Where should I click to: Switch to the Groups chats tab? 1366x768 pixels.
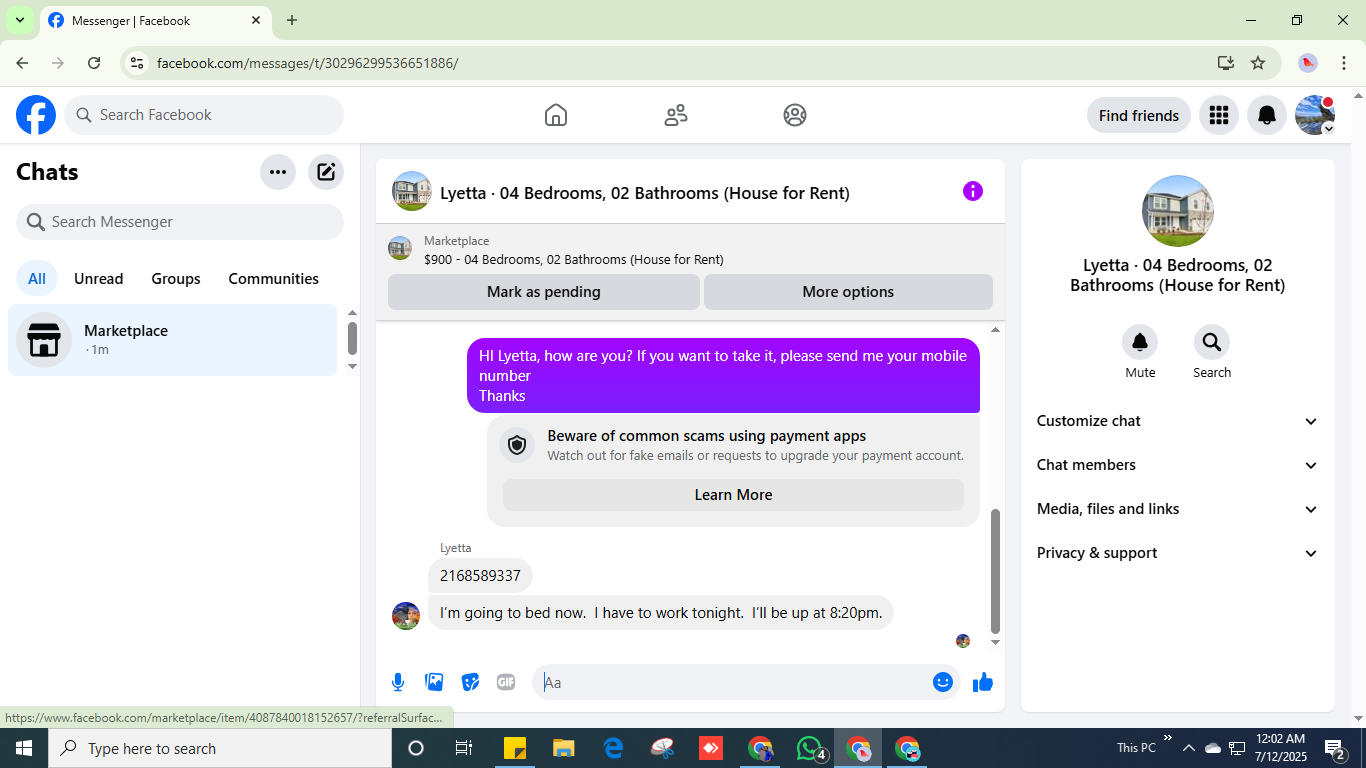176,279
